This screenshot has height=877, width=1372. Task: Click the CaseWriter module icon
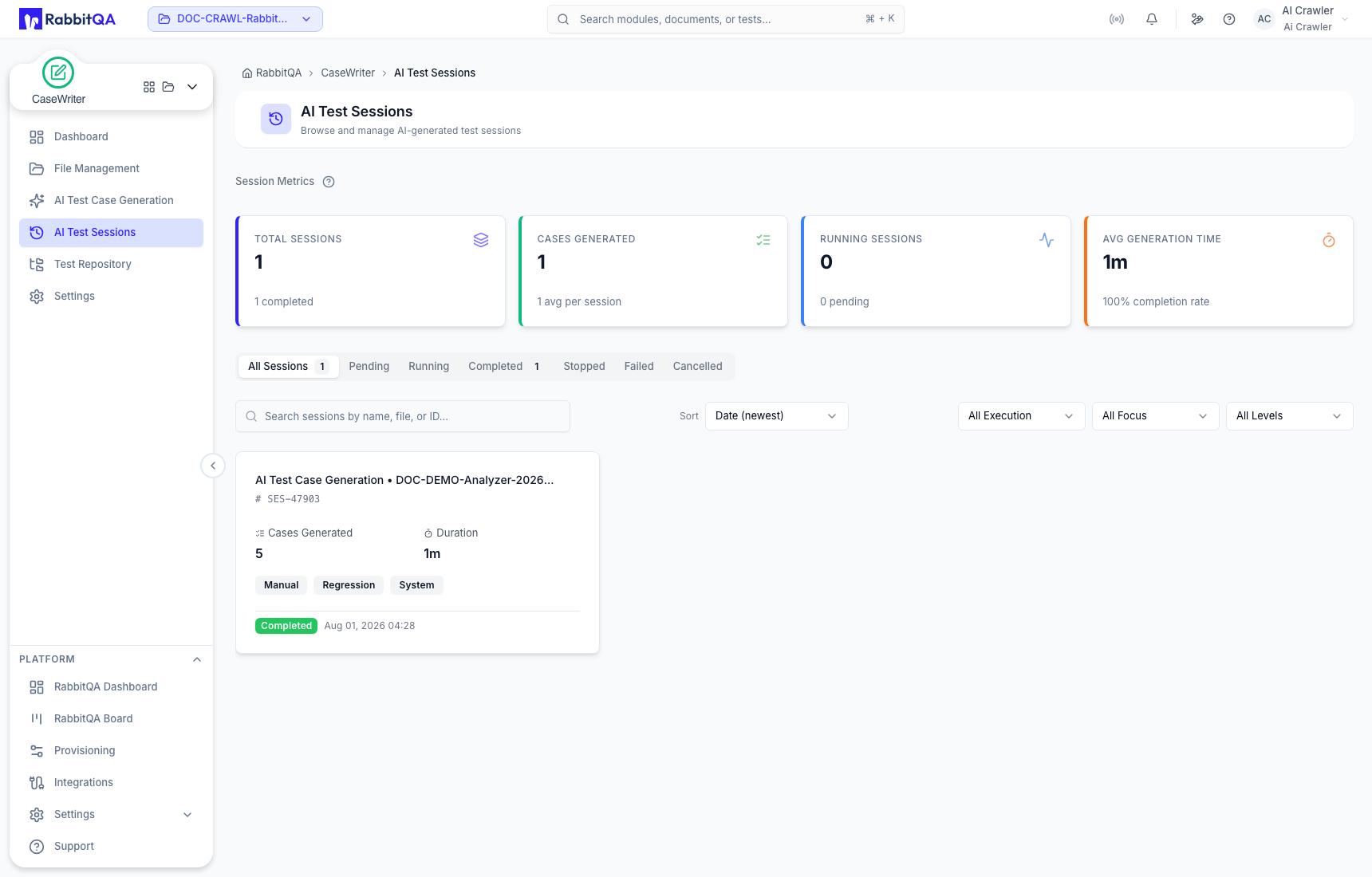point(58,73)
